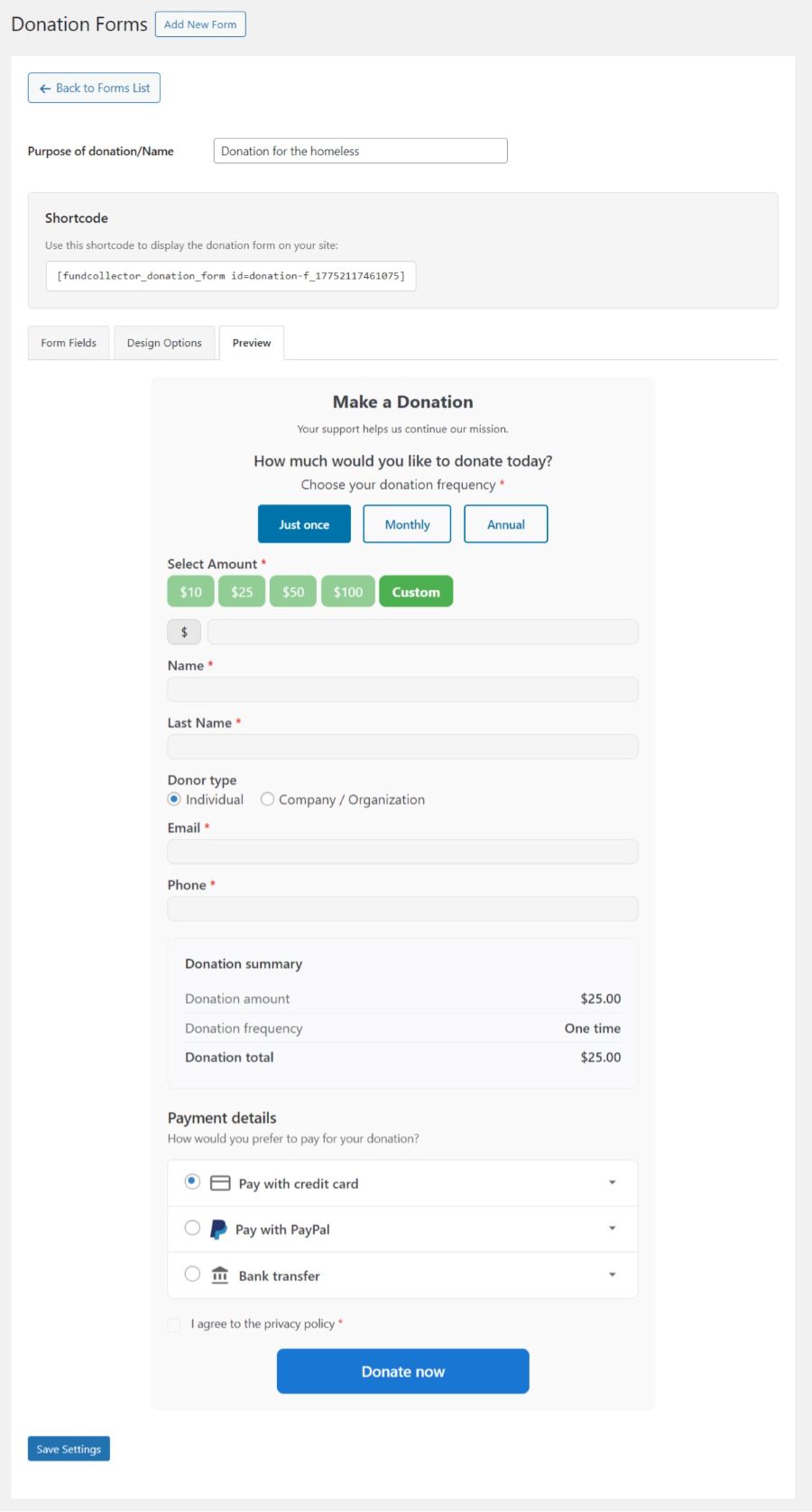This screenshot has height=1512, width=812.
Task: Open the Design Options tab
Action: [x=164, y=343]
